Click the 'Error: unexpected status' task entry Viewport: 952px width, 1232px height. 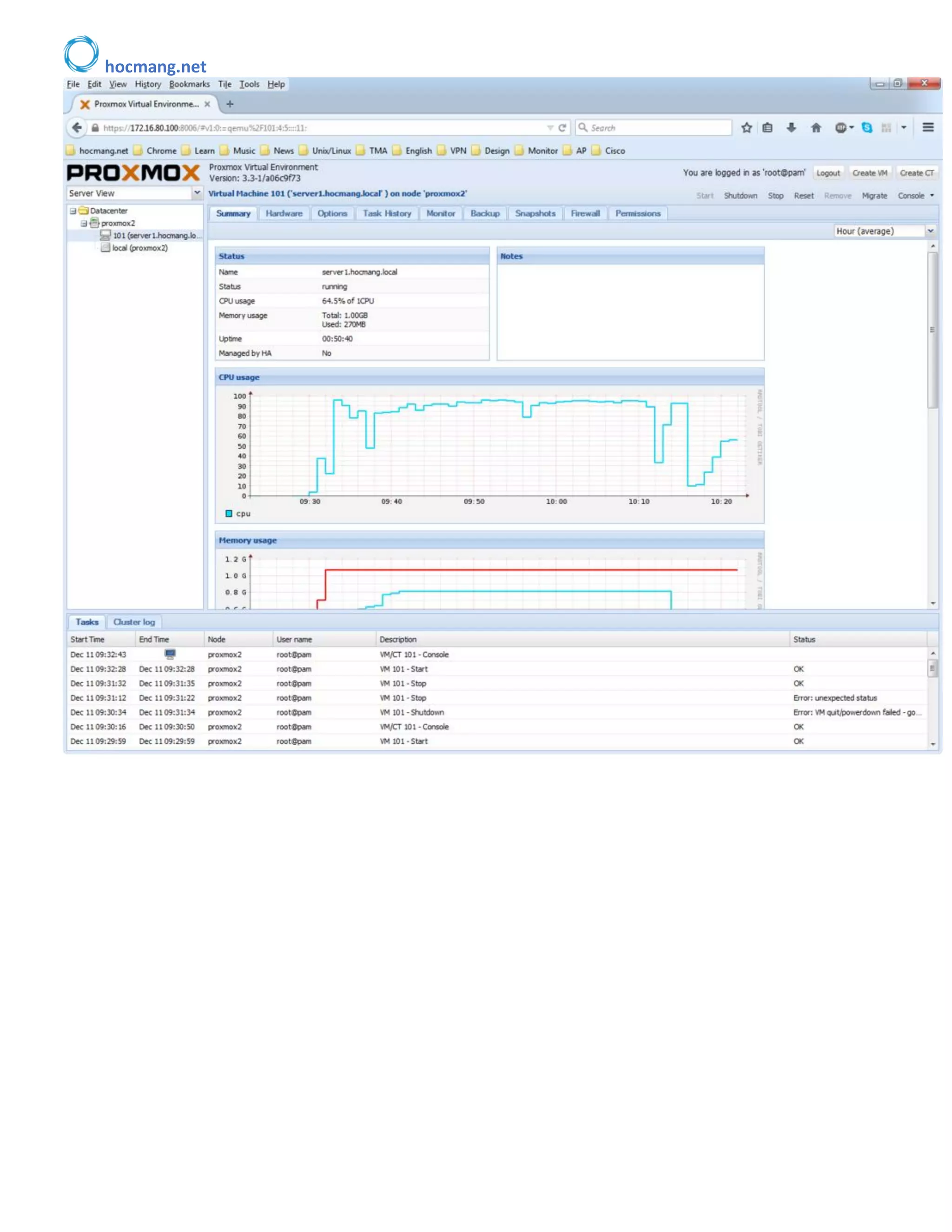click(835, 698)
